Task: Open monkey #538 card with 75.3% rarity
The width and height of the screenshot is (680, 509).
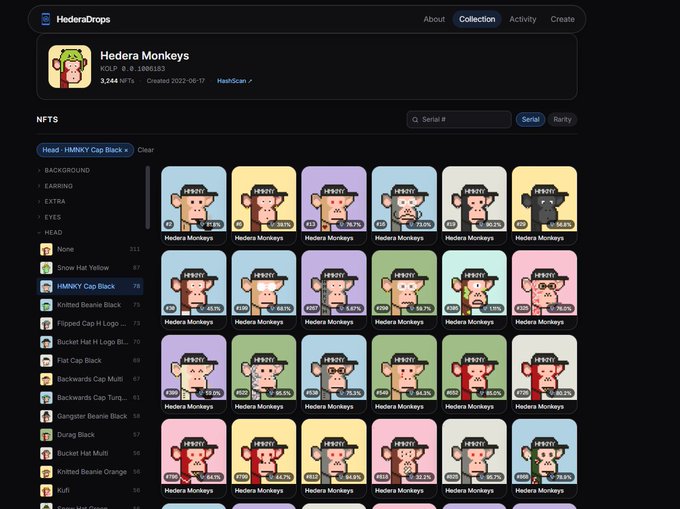Action: [x=334, y=374]
